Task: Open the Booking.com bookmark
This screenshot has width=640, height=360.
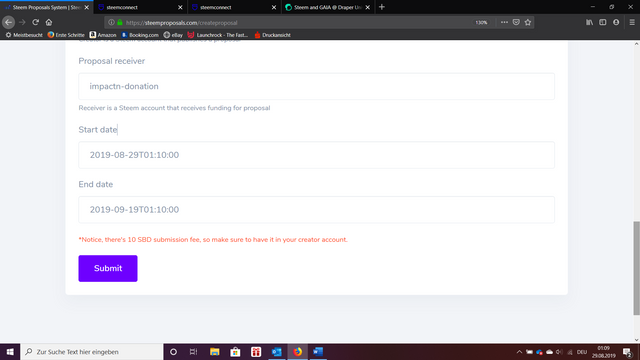Action: click(x=140, y=35)
